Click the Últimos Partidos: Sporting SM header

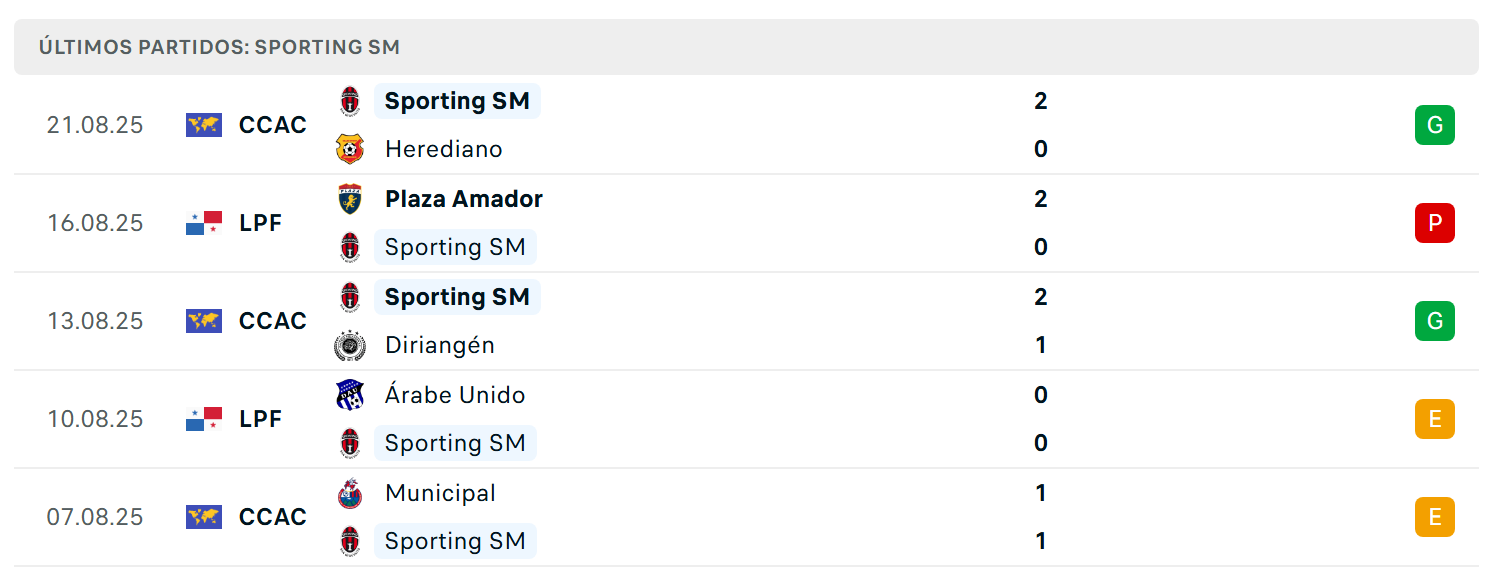[219, 47]
